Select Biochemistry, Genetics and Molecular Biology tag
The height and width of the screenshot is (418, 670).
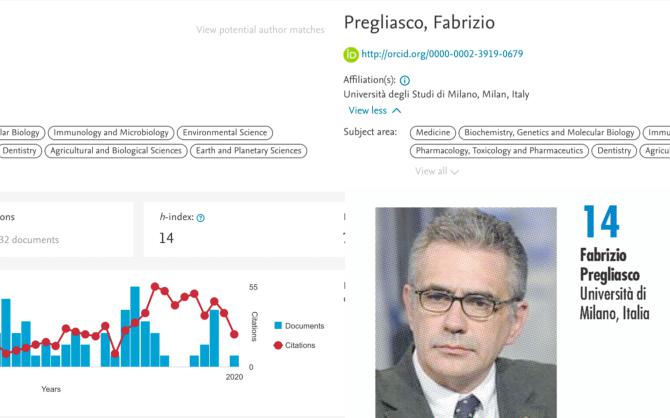click(x=549, y=132)
